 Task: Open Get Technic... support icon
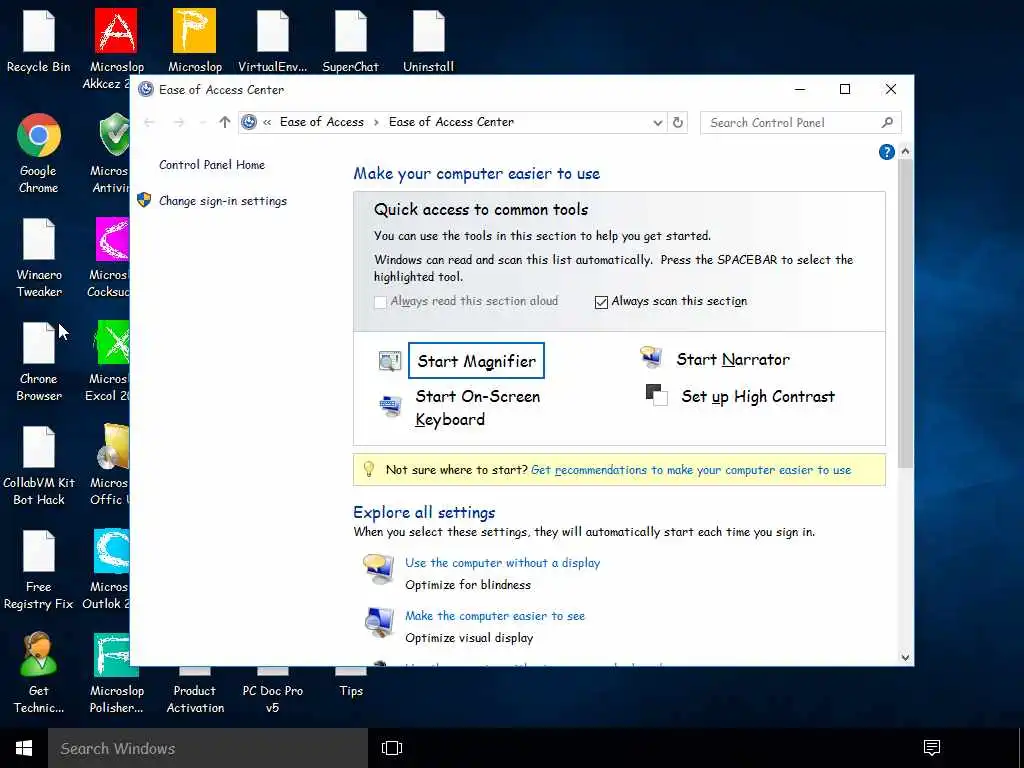[39, 673]
